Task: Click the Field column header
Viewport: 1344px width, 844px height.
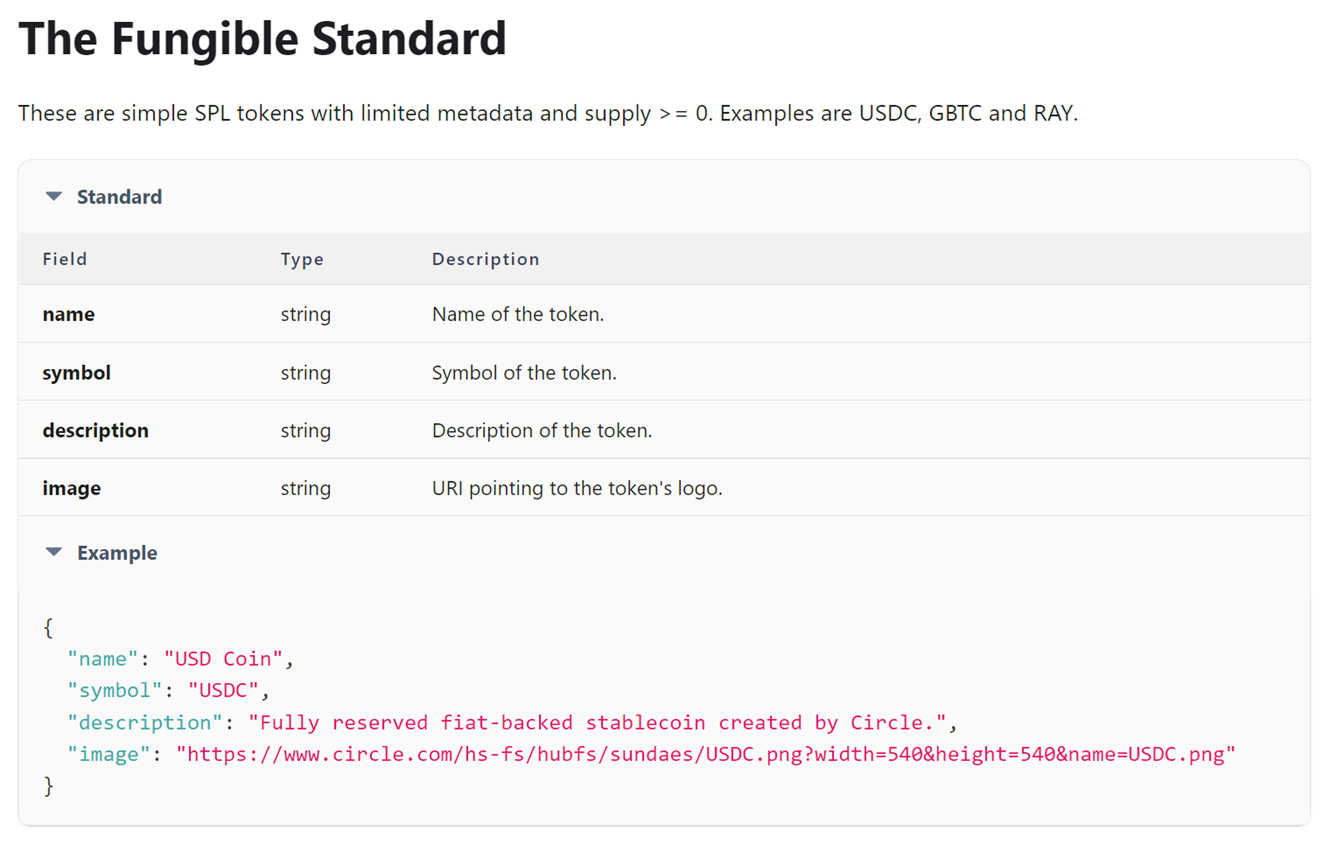Action: (x=65, y=259)
